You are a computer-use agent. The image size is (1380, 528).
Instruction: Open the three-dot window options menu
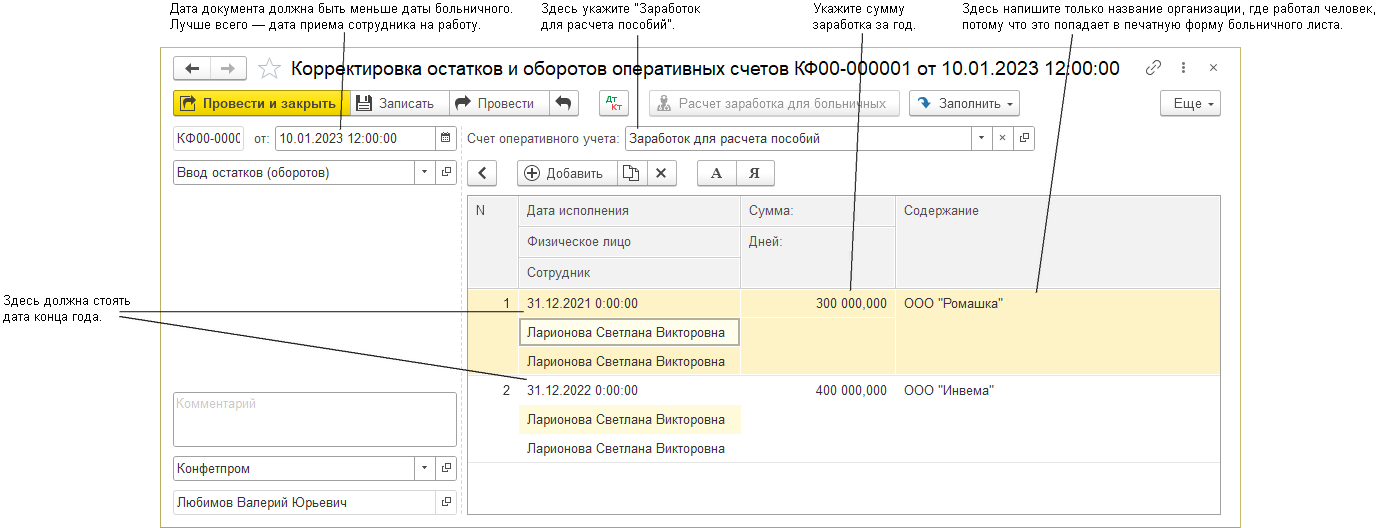[1183, 68]
